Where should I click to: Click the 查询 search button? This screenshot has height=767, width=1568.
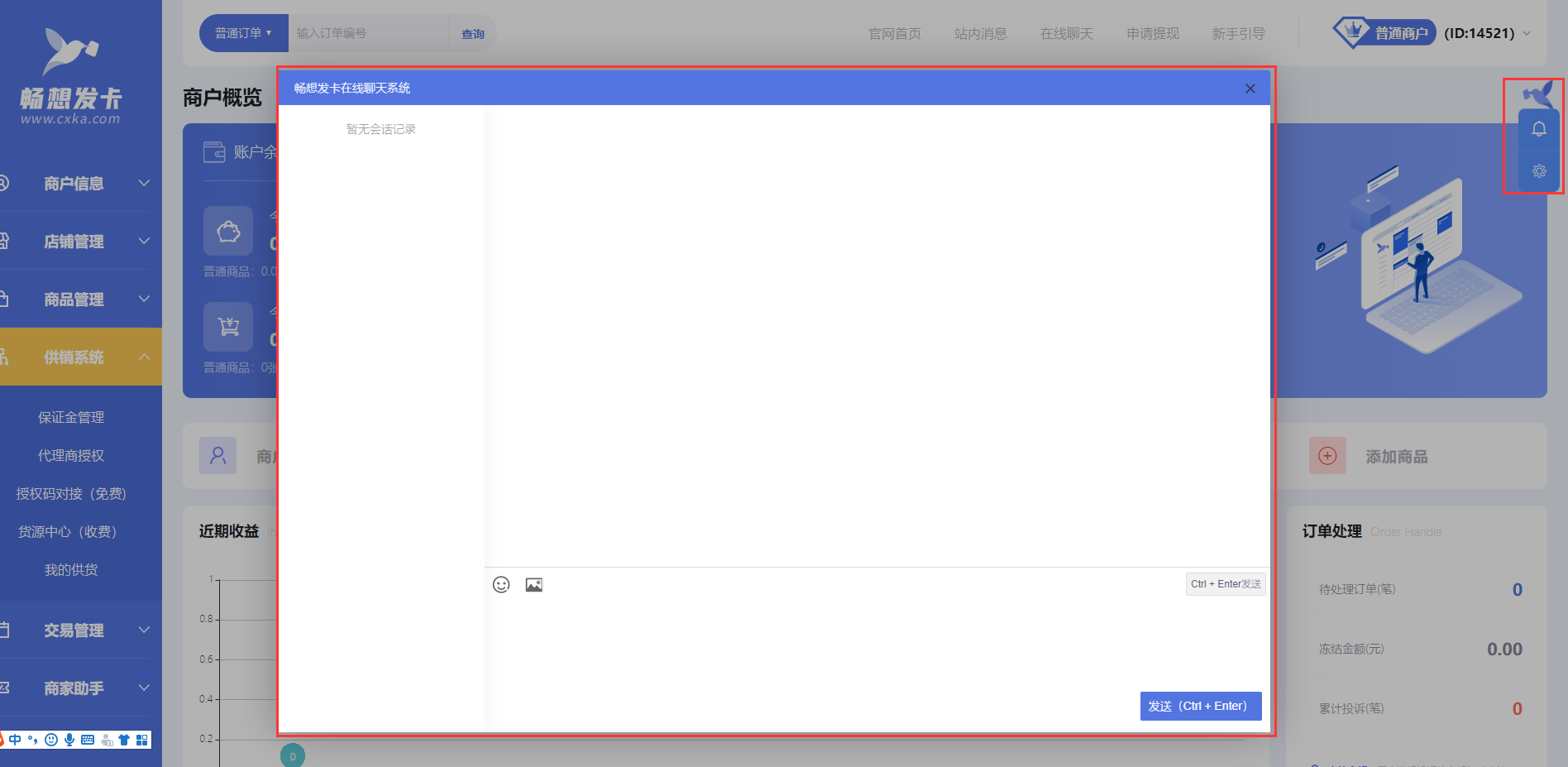pos(472,34)
